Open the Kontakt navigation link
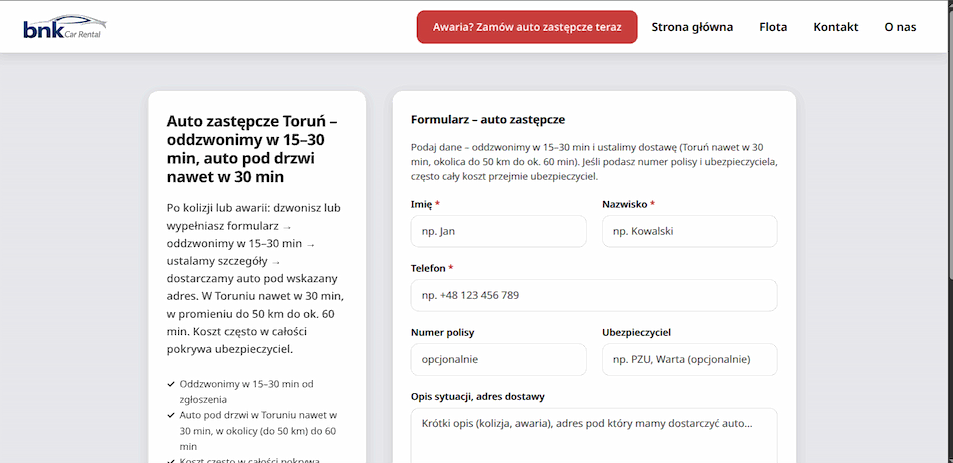953x463 pixels. [x=835, y=27]
